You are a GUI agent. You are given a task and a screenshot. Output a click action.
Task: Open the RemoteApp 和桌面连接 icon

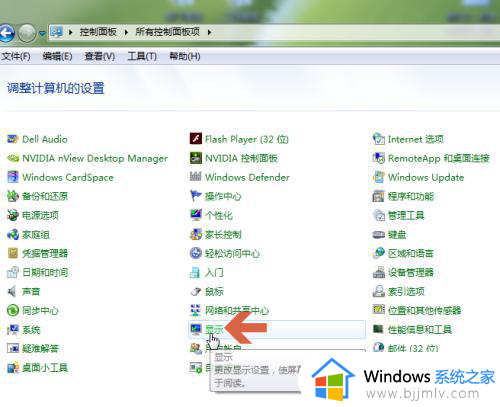pyautogui.click(x=378, y=158)
